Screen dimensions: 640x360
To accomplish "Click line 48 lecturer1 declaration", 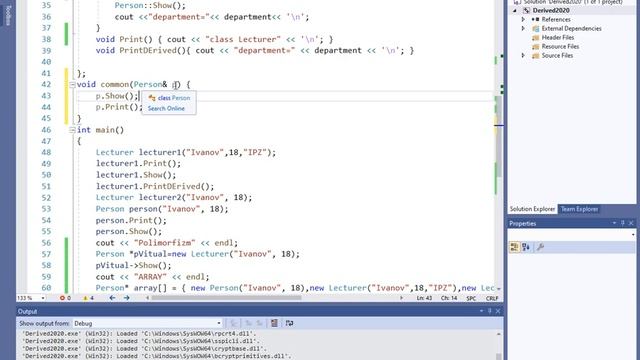I will pyautogui.click(x=186, y=153).
